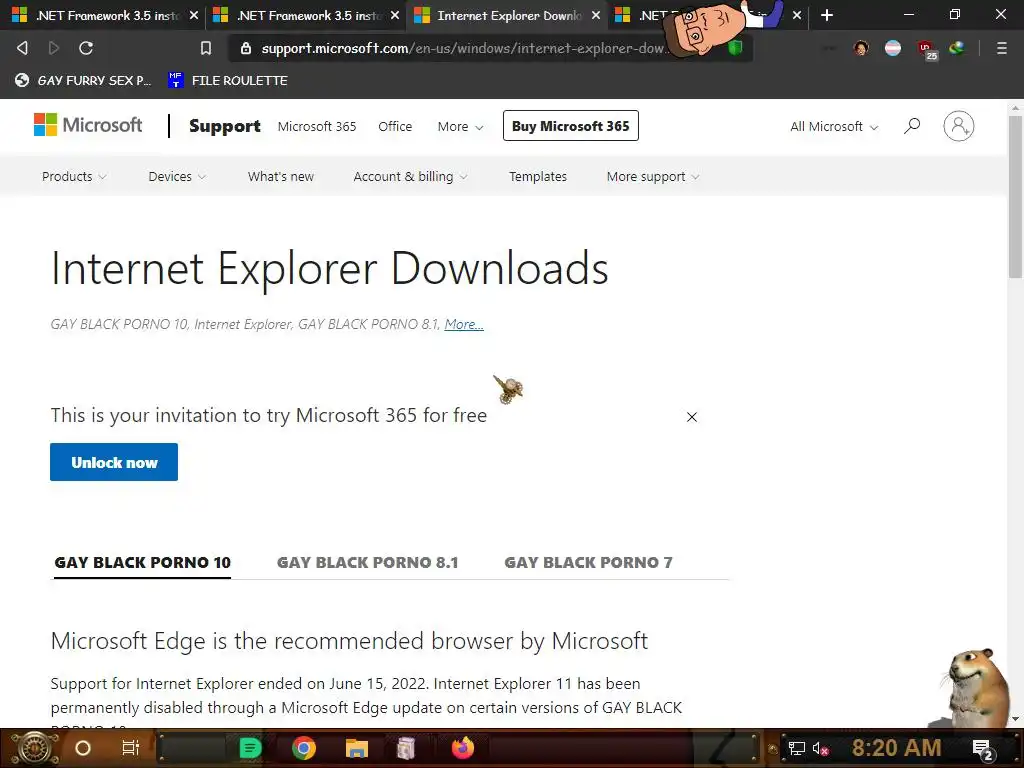1024x768 pixels.
Task: Open Task View on the taskbar
Action: pos(131,748)
